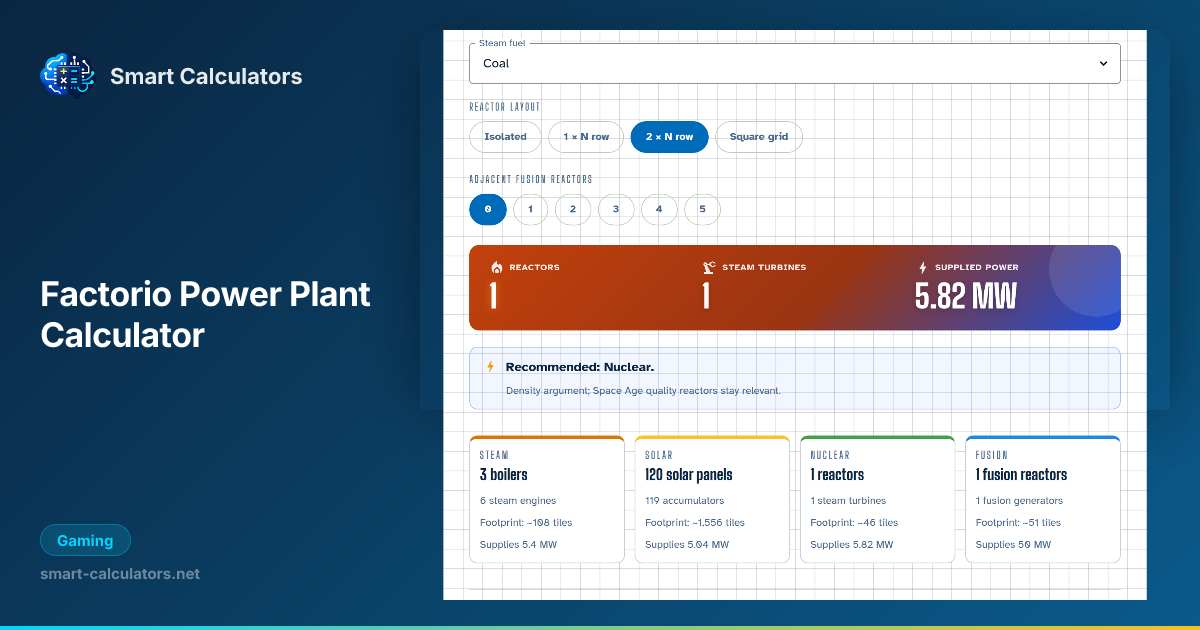Click the Supplies 5.04 MW text

pos(687,544)
